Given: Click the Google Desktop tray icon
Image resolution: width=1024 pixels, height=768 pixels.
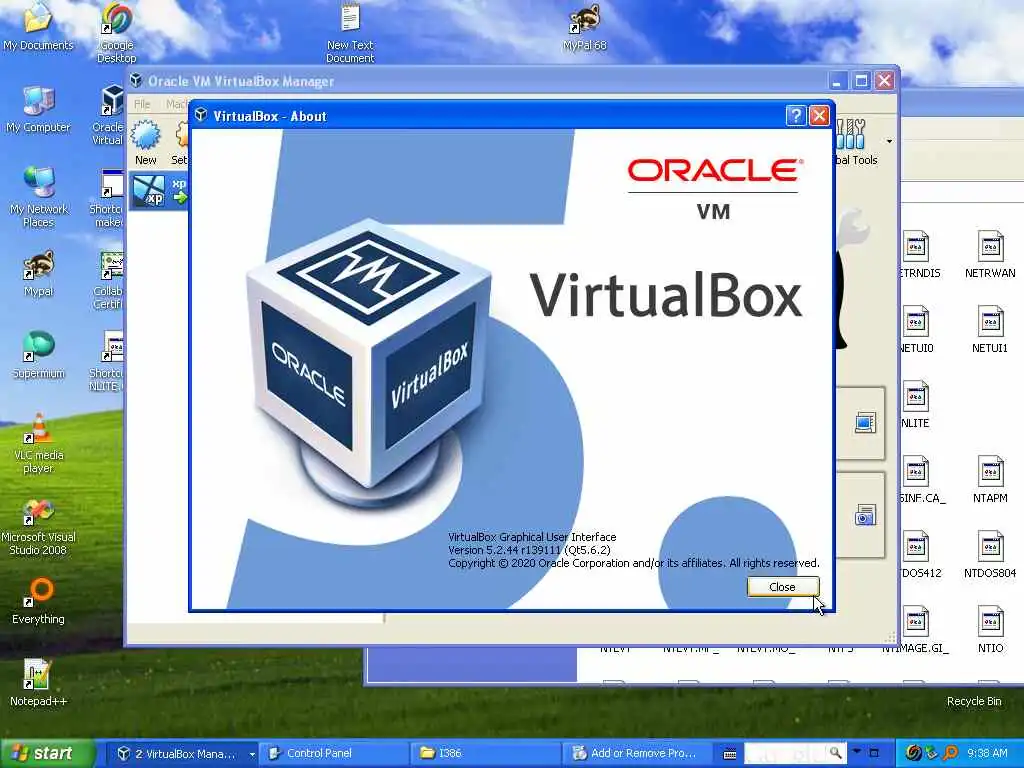Looking at the screenshot, I should (x=914, y=754).
